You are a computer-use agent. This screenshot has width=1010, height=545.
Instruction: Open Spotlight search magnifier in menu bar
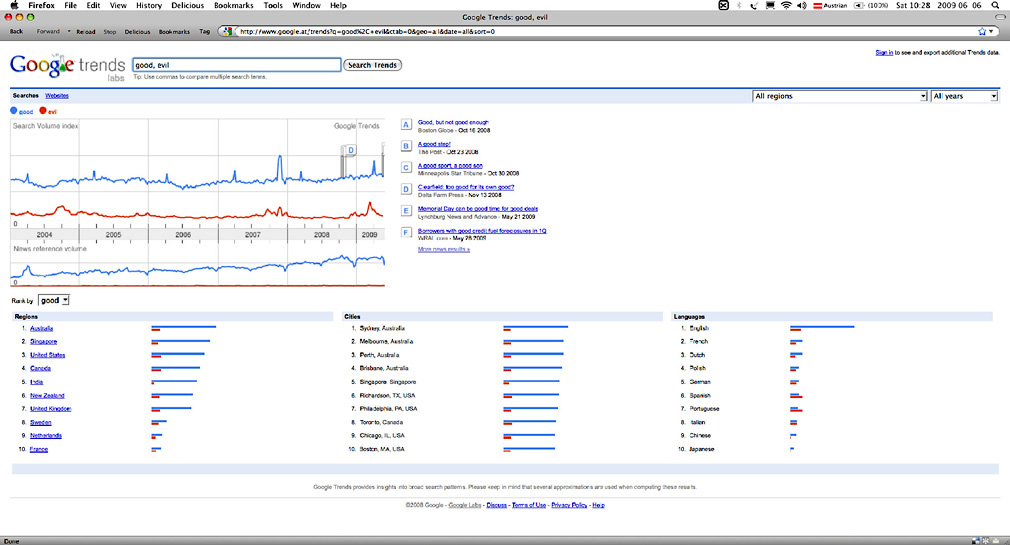[995, 5]
